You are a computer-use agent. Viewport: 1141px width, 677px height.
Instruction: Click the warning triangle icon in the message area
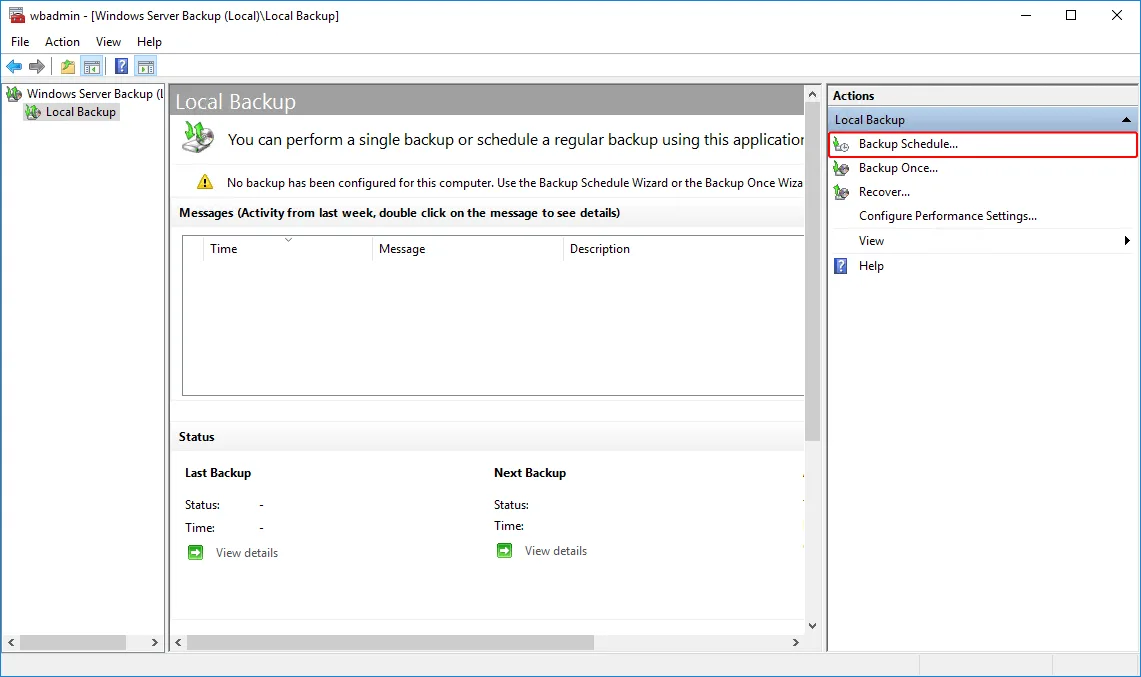205,182
